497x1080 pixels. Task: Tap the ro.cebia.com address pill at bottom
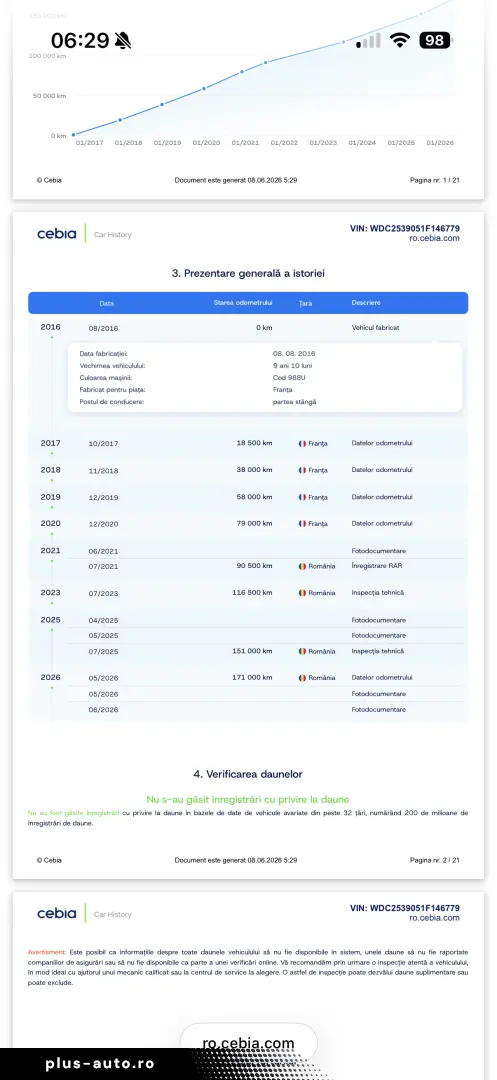(248, 1043)
